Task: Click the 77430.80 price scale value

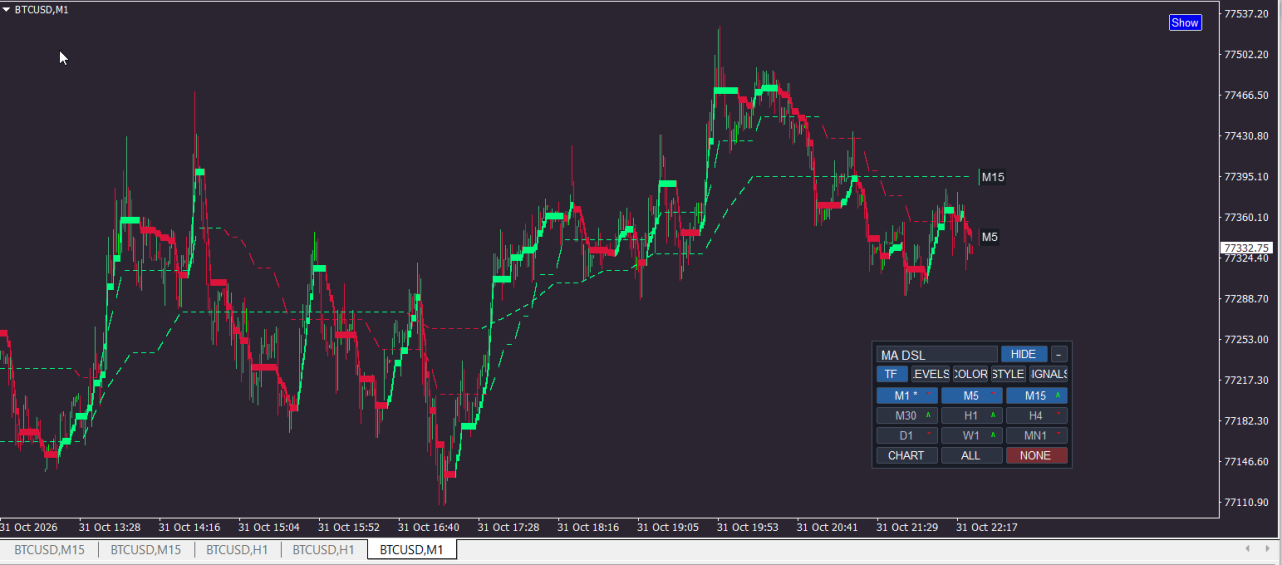Action: 1246,136
